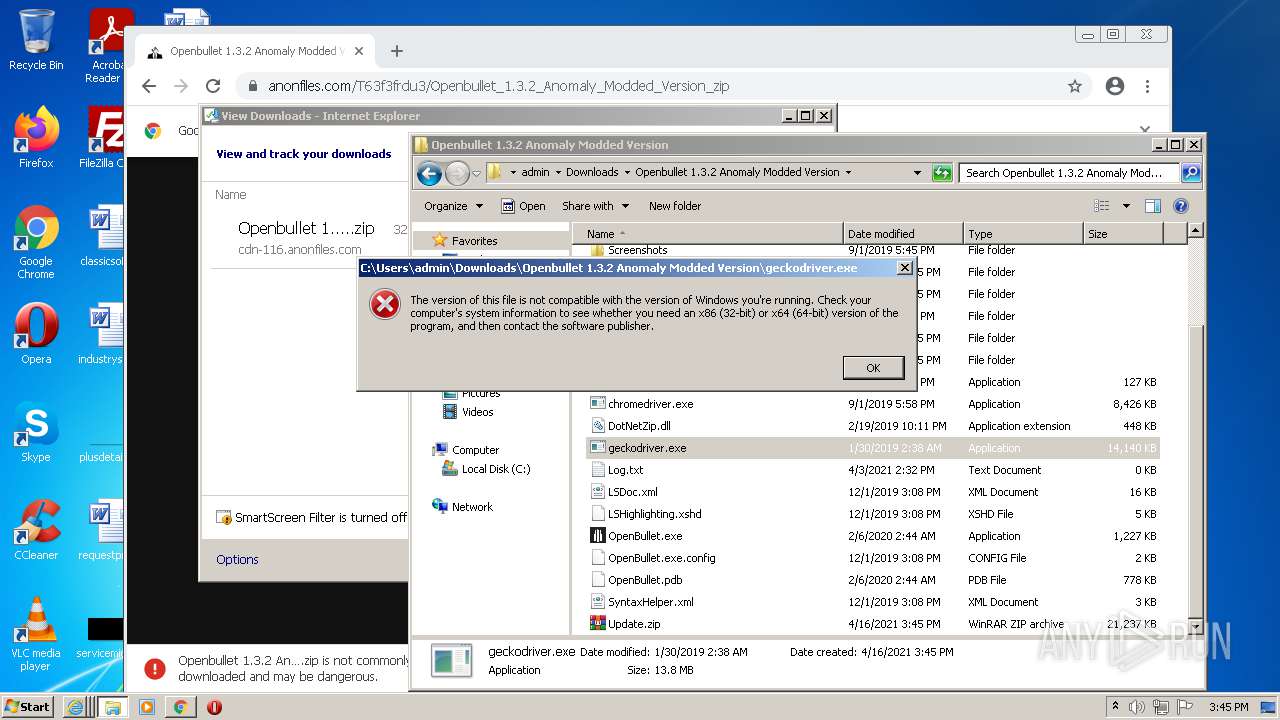Open Explorer help icon
This screenshot has height=720, width=1280.
click(x=1180, y=206)
